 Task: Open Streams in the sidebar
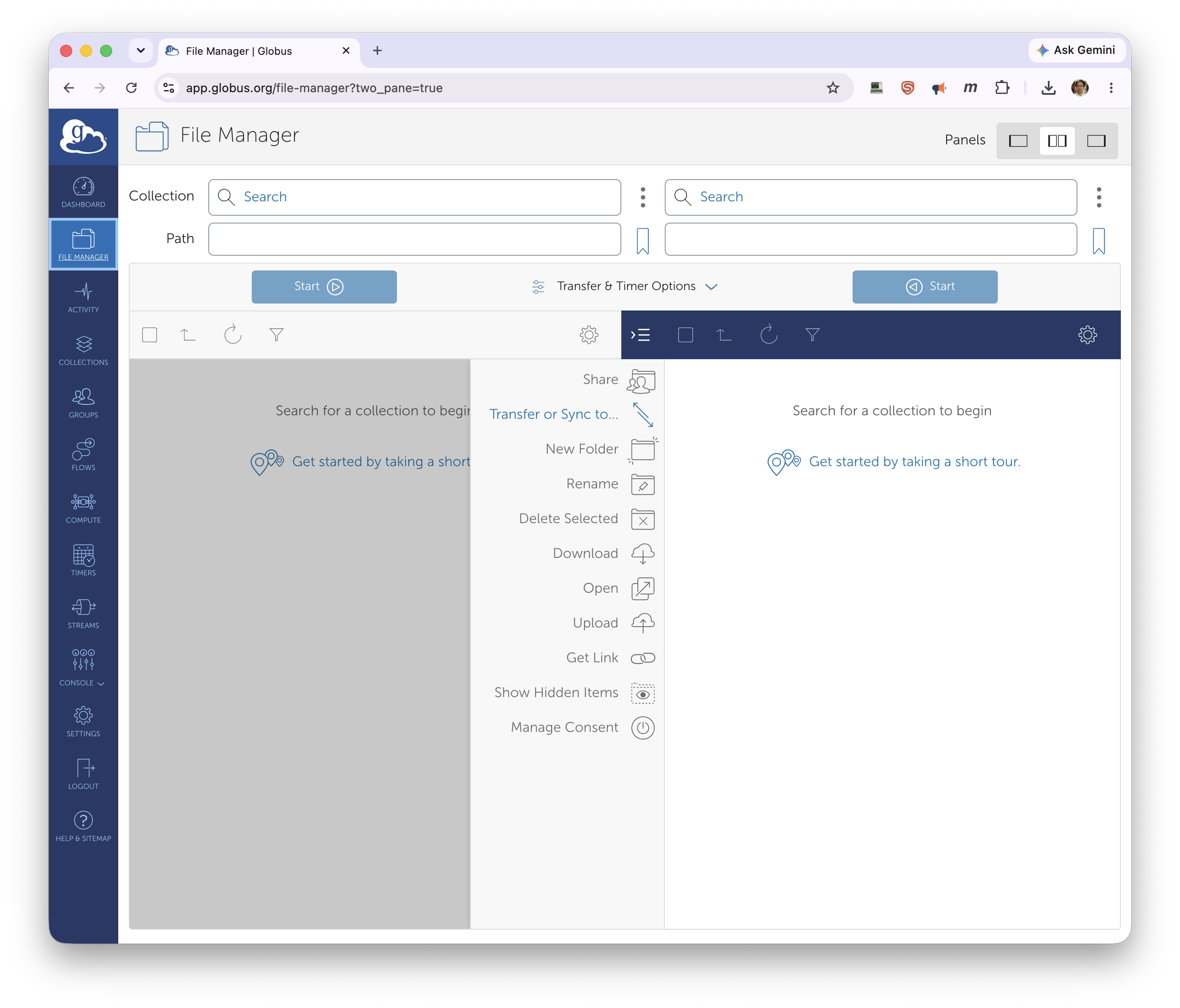pos(83,613)
